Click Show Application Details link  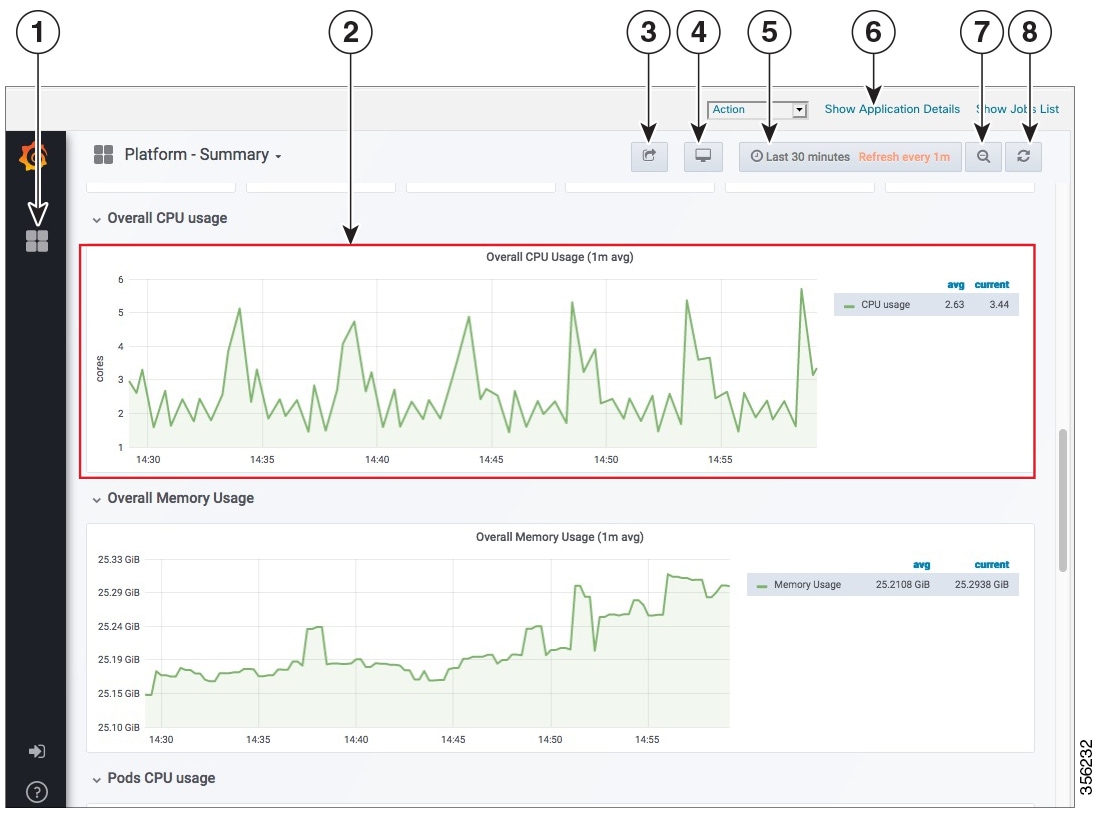pyautogui.click(x=892, y=109)
